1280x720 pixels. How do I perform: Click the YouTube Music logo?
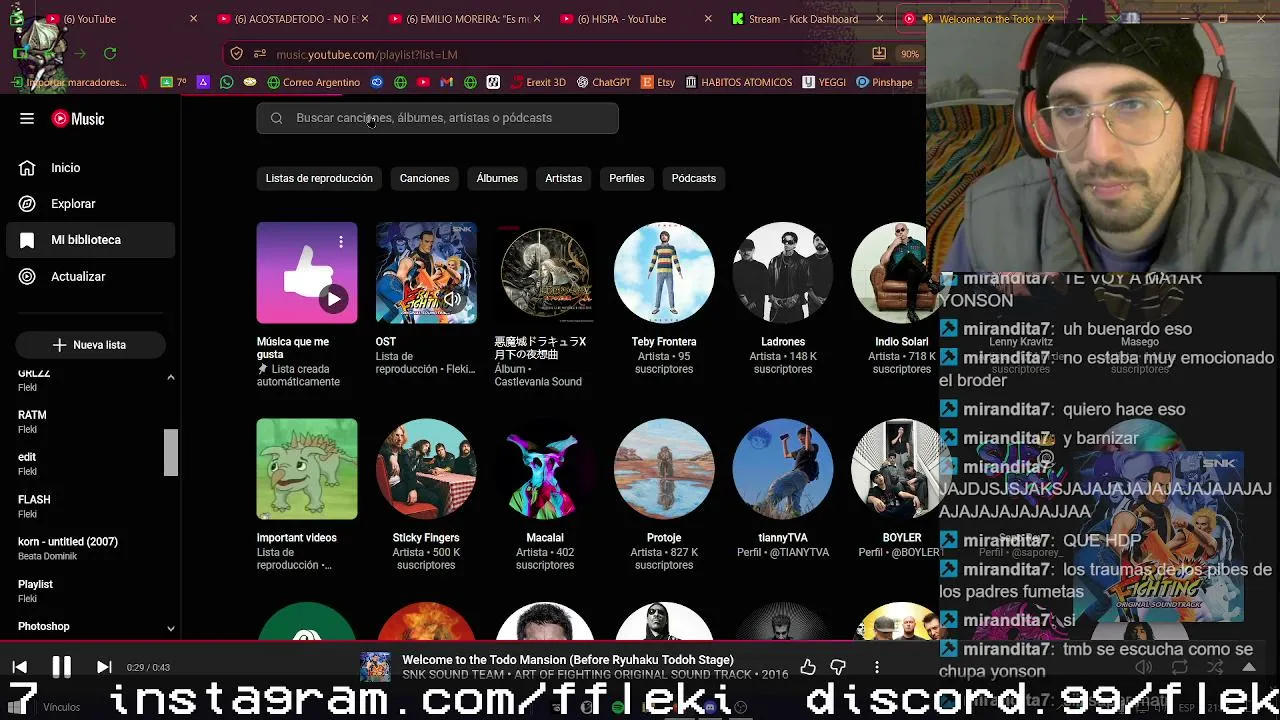click(x=78, y=119)
